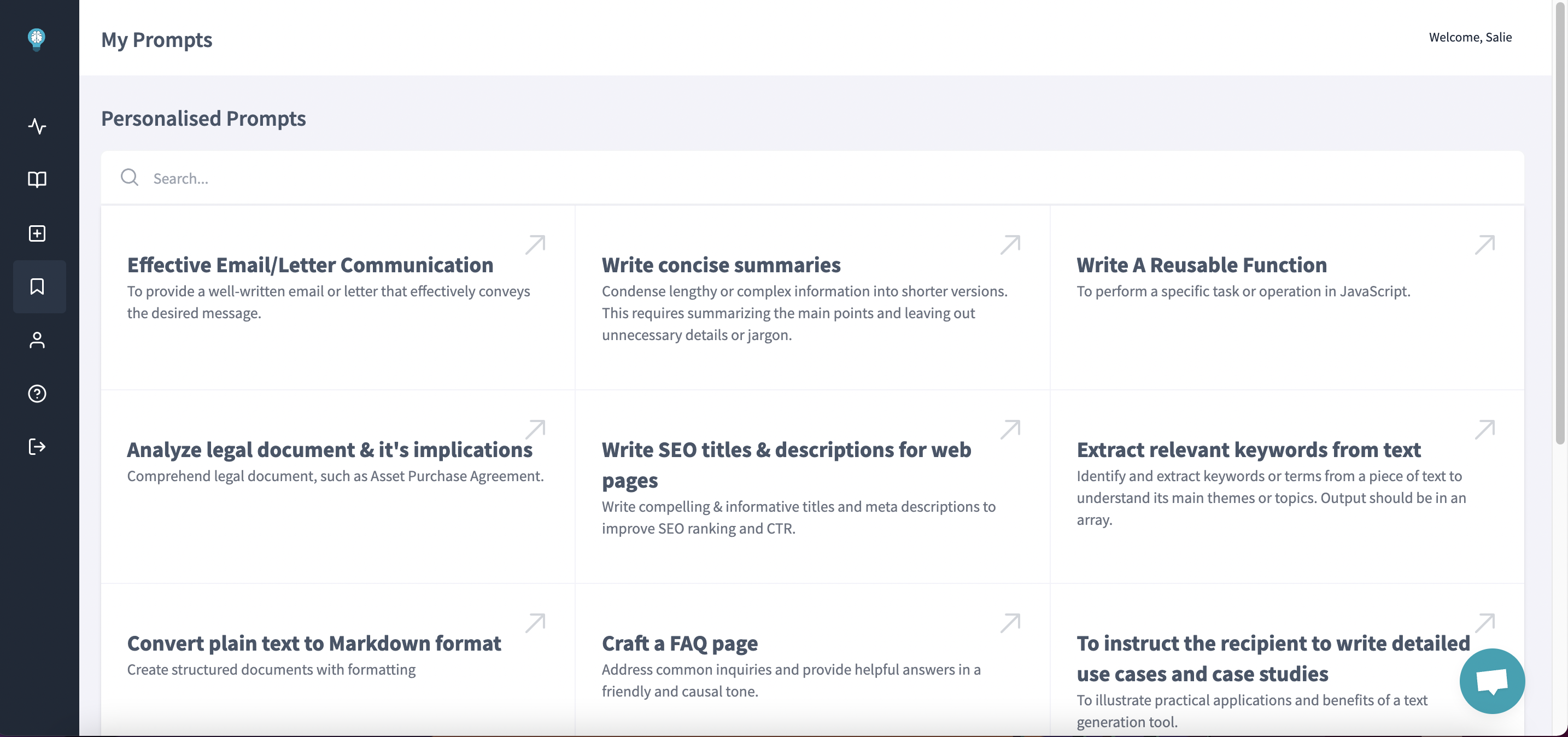Image resolution: width=1568 pixels, height=737 pixels.
Task: Click description starting 'Identify and extract keywords'
Action: [x=1271, y=499]
